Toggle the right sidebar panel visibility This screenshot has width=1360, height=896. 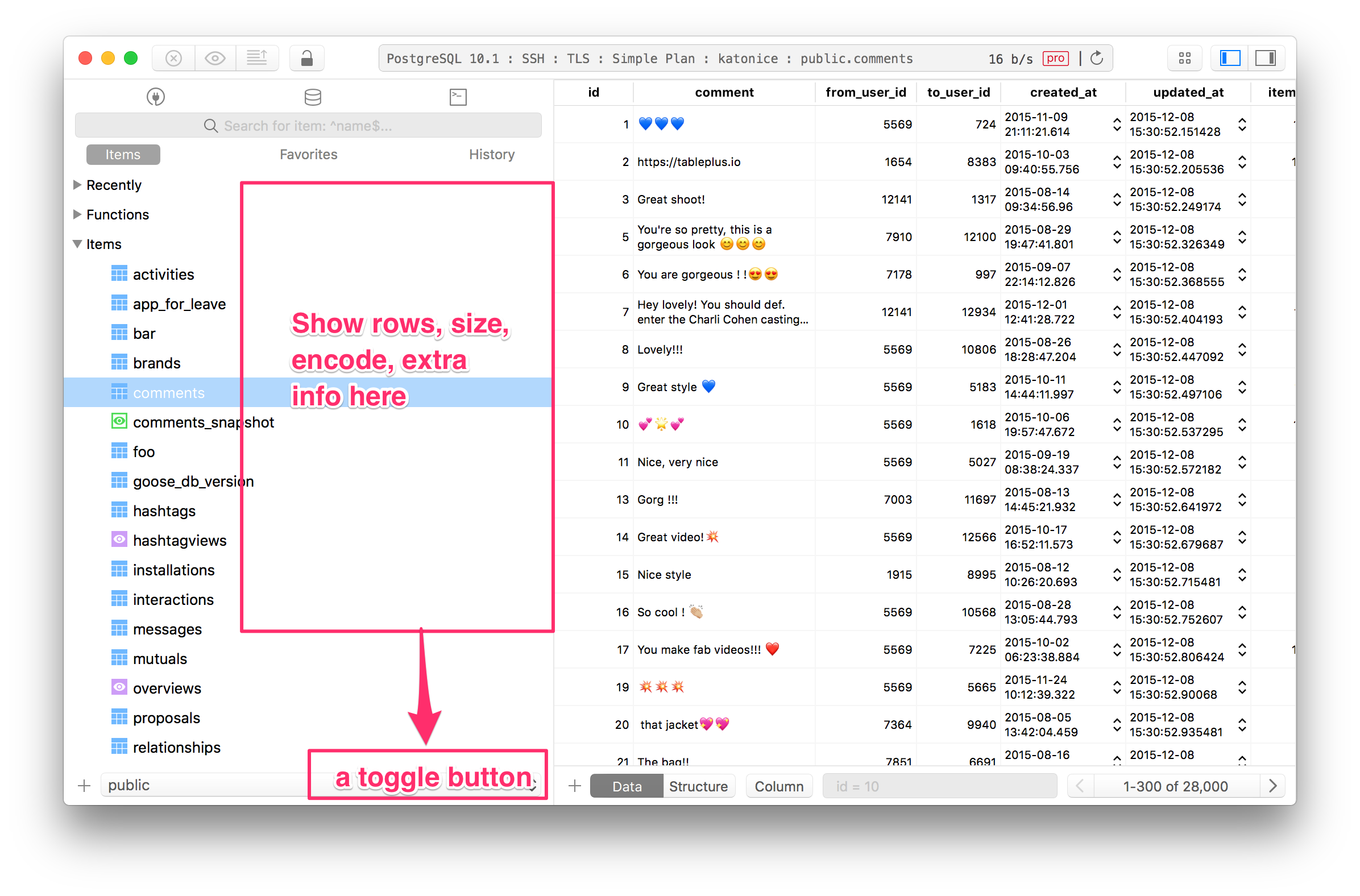pos(1267,58)
